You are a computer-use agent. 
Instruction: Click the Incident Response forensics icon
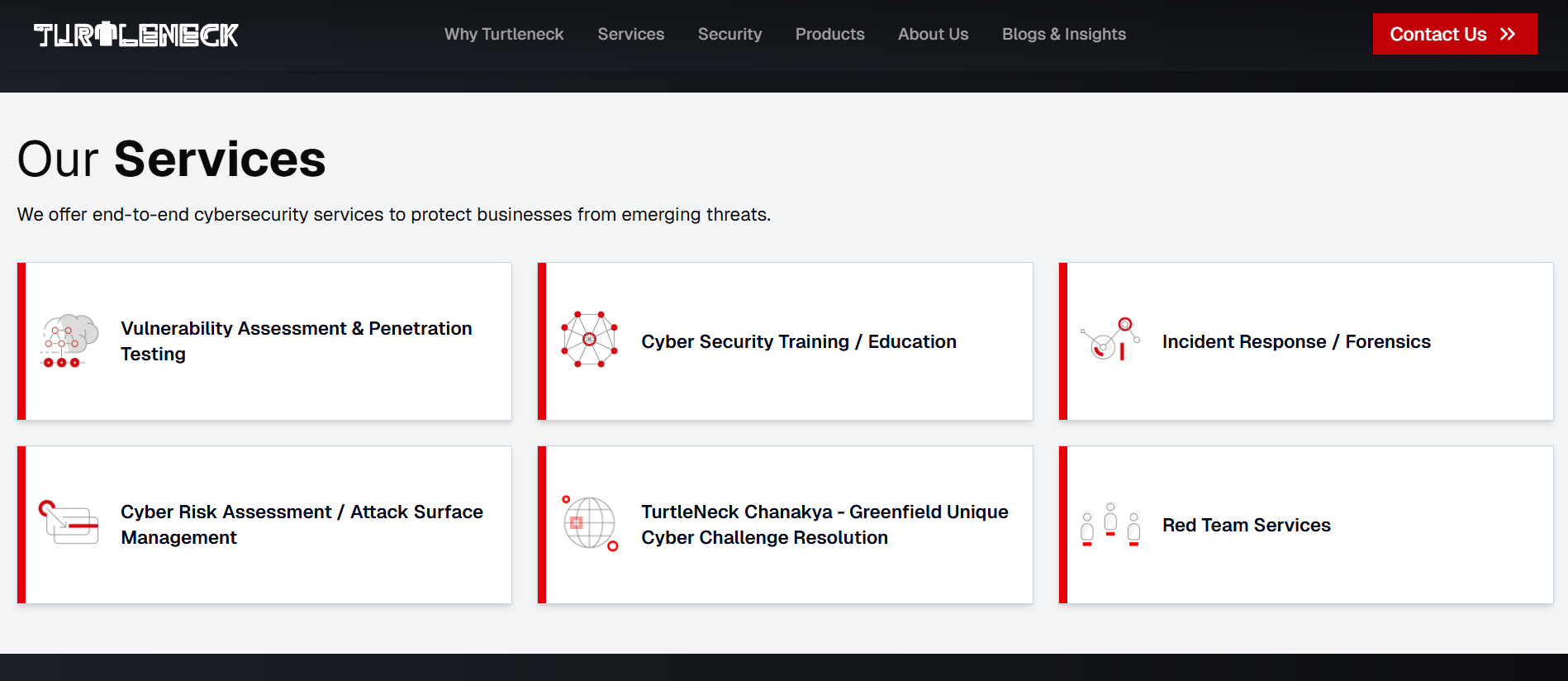coord(1109,340)
